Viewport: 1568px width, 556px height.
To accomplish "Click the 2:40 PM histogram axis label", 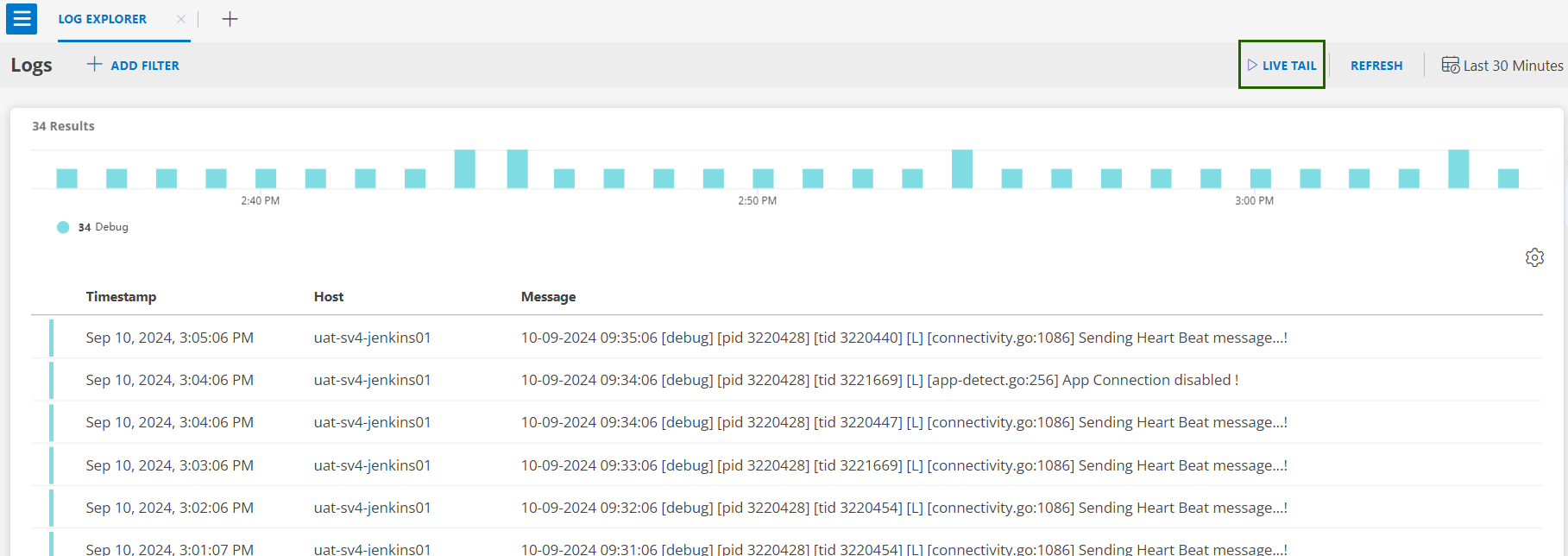I will (x=260, y=200).
